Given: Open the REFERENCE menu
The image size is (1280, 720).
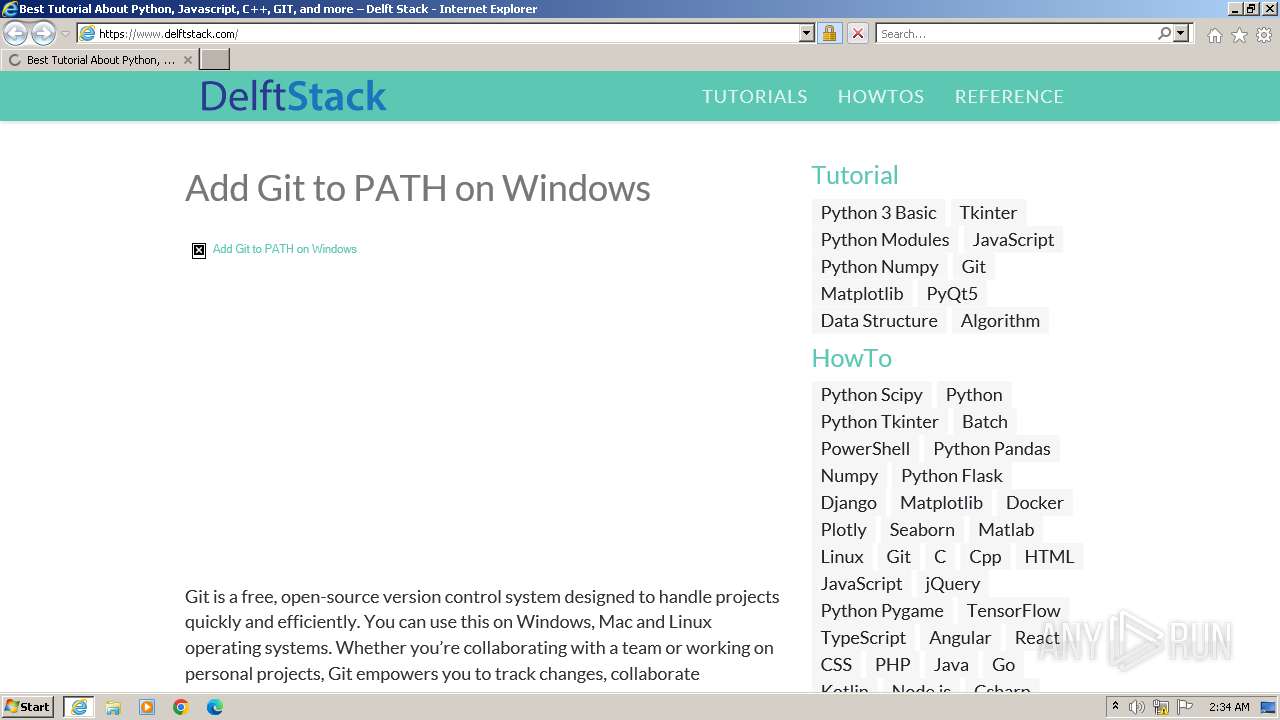Looking at the screenshot, I should coord(1009,96).
